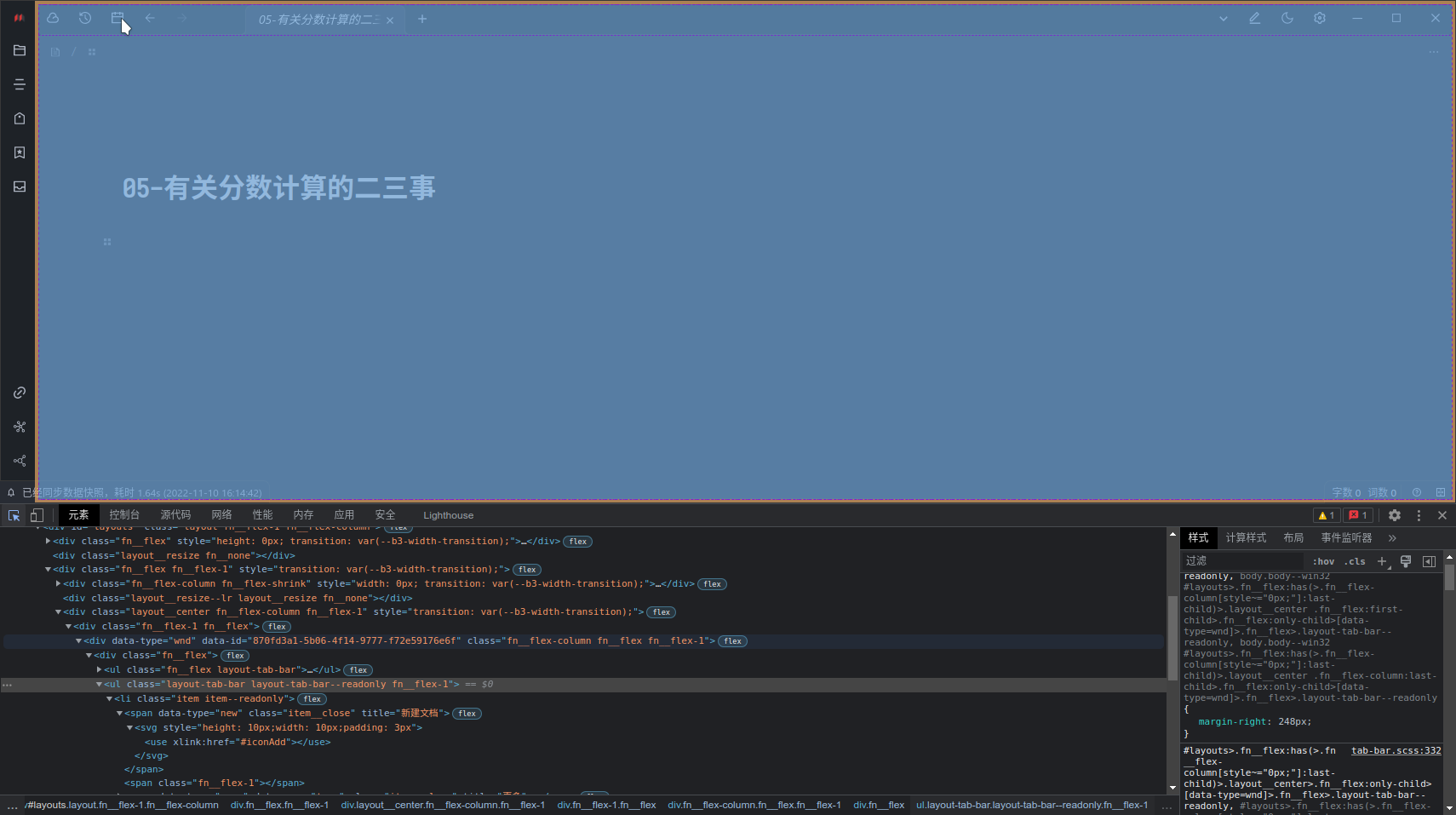This screenshot has height=815, width=1456.
Task: Open the document tree sidebar panel
Action: coord(20,50)
